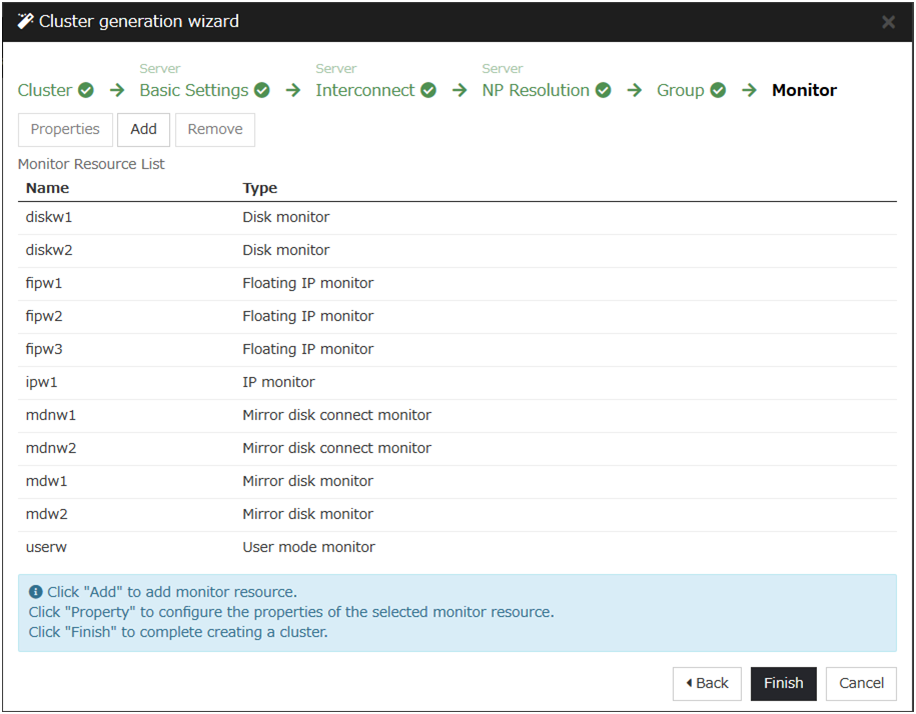
Task: Select the mdnw2 Mirror disk connect monitor
Action: tap(456, 448)
